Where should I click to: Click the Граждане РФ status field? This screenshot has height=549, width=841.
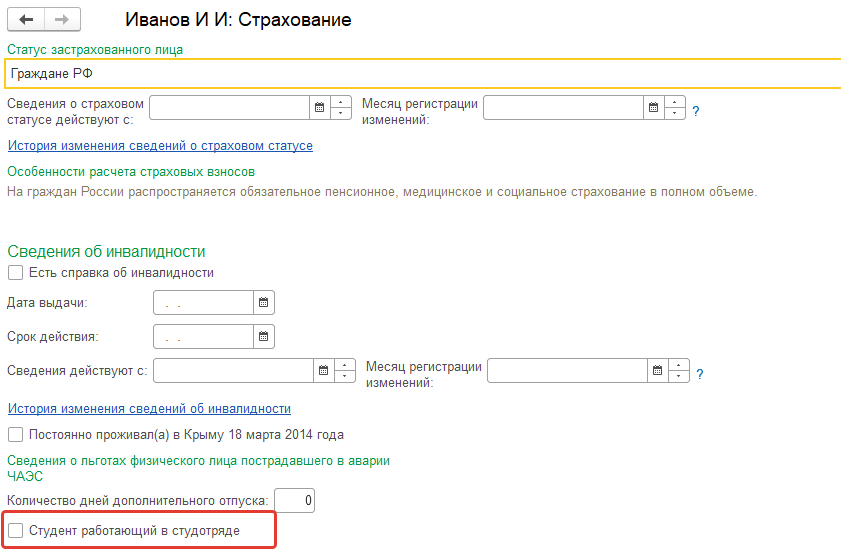423,73
